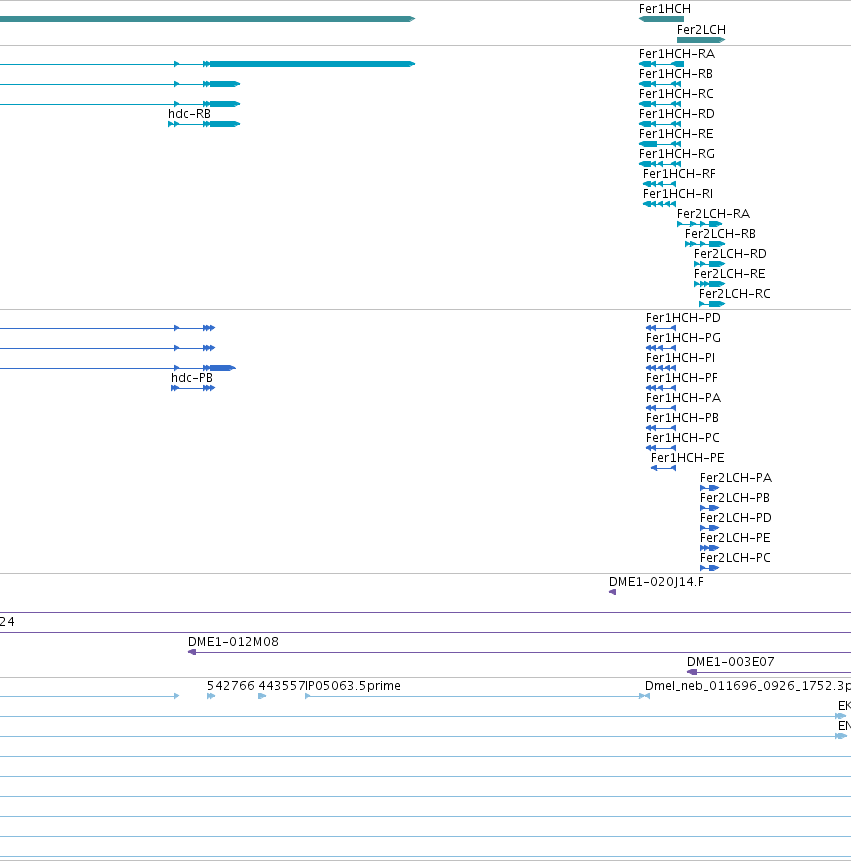
Task: Select the Fer1HCH-PI protein feature
Action: 661,368
